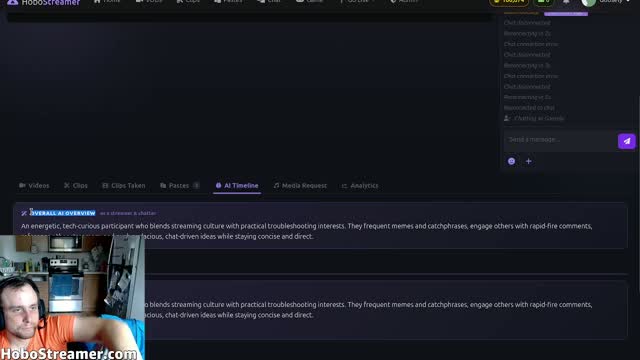Click the plus icon below chat input
This screenshot has height=360, width=640.
click(529, 161)
